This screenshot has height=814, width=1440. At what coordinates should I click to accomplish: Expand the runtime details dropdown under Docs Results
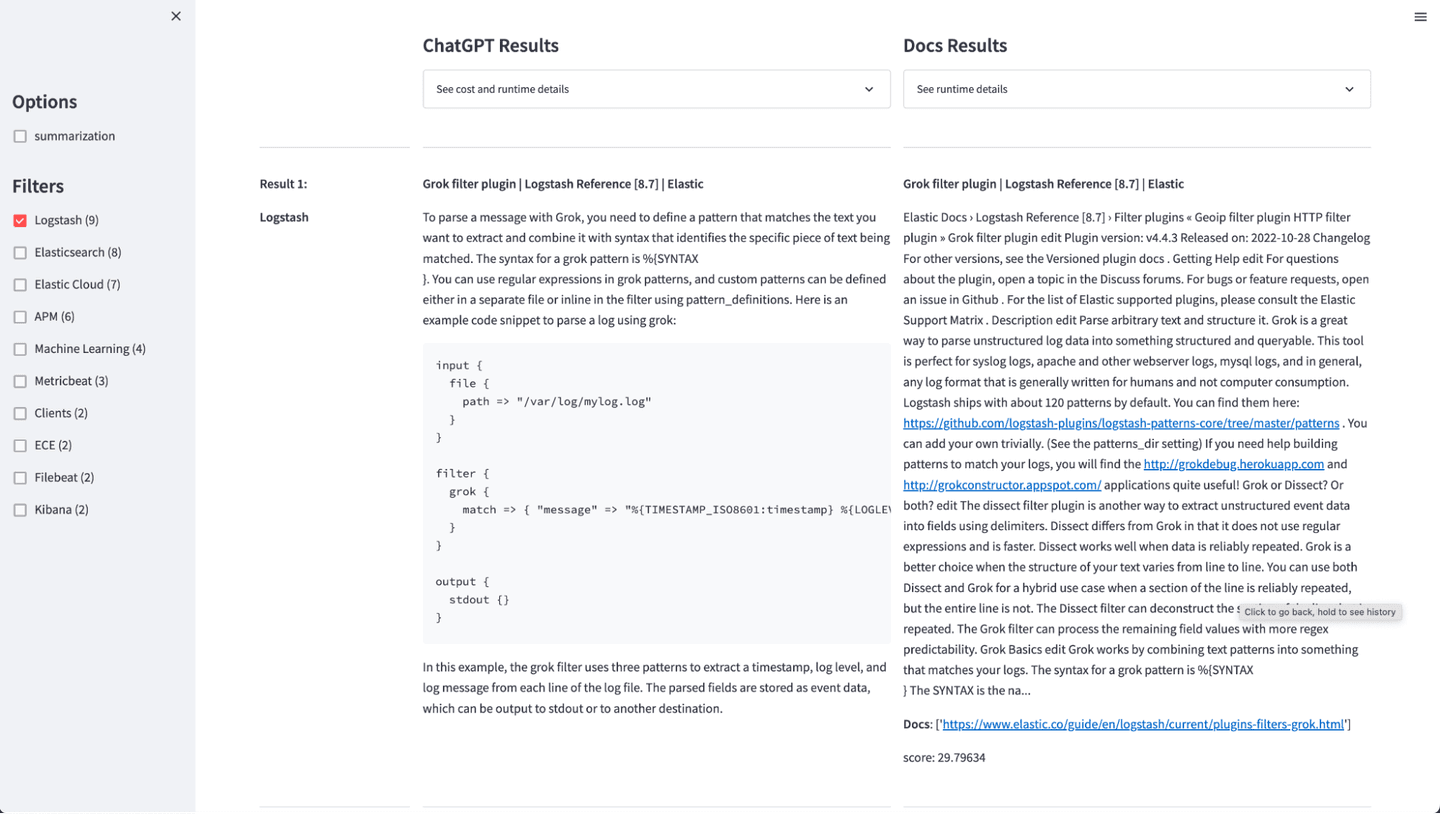coord(1136,89)
